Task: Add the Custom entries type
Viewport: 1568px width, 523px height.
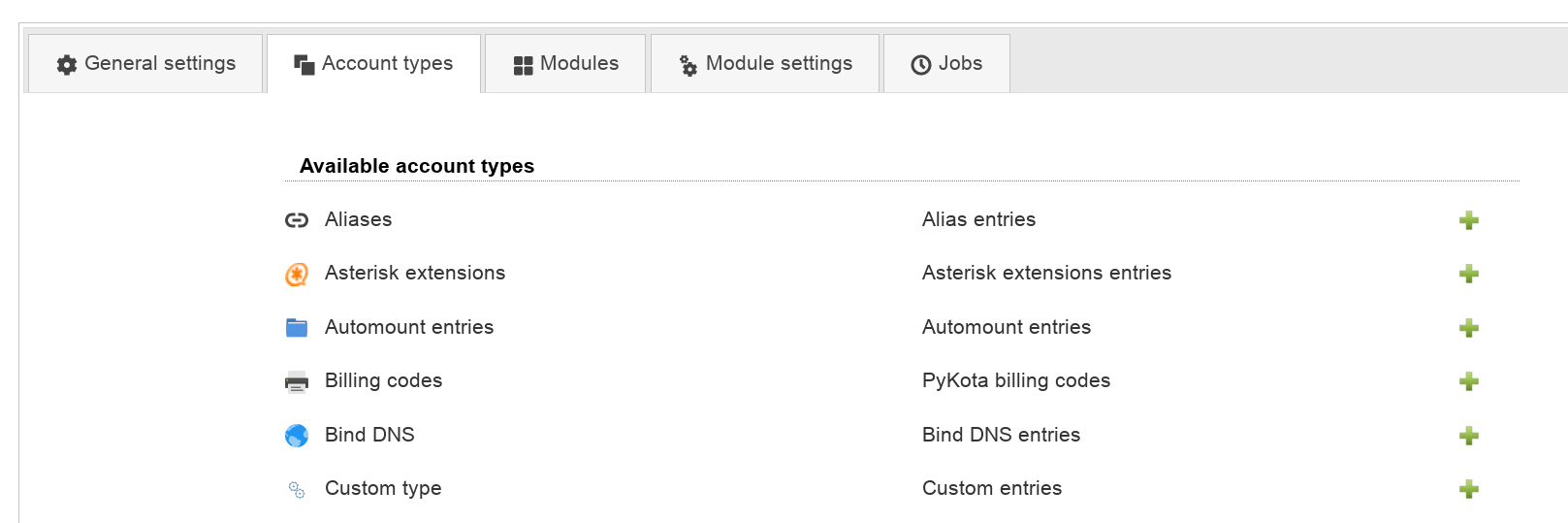Action: pyautogui.click(x=1468, y=489)
